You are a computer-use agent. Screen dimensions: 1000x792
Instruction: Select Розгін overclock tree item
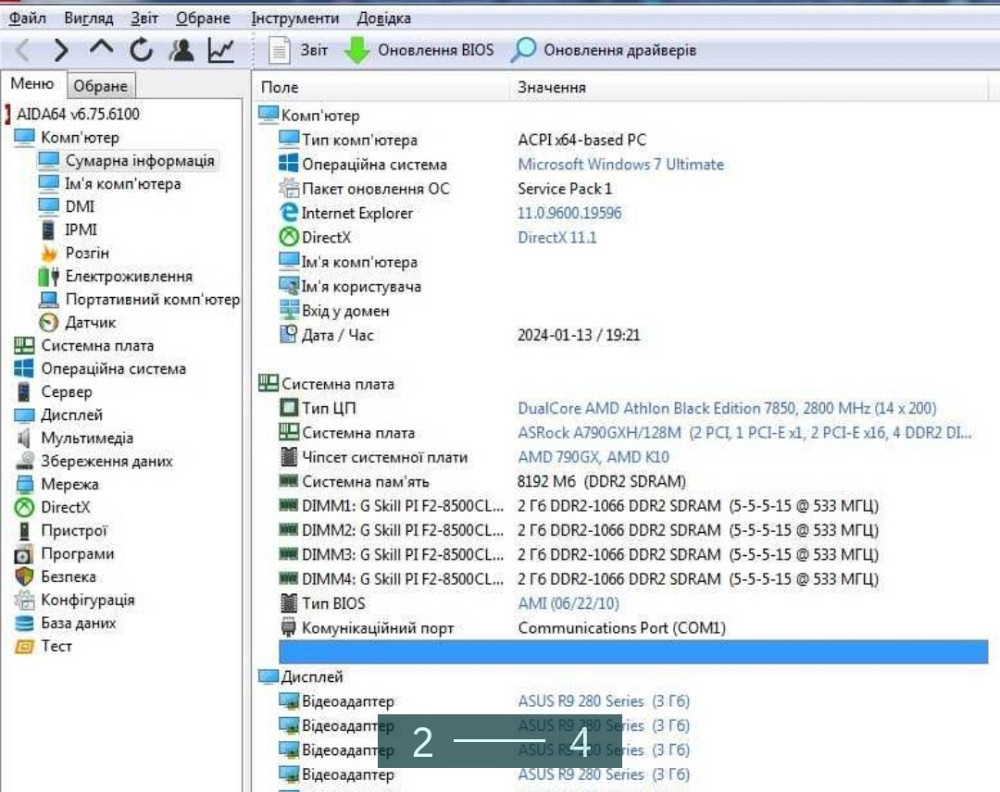click(87, 253)
